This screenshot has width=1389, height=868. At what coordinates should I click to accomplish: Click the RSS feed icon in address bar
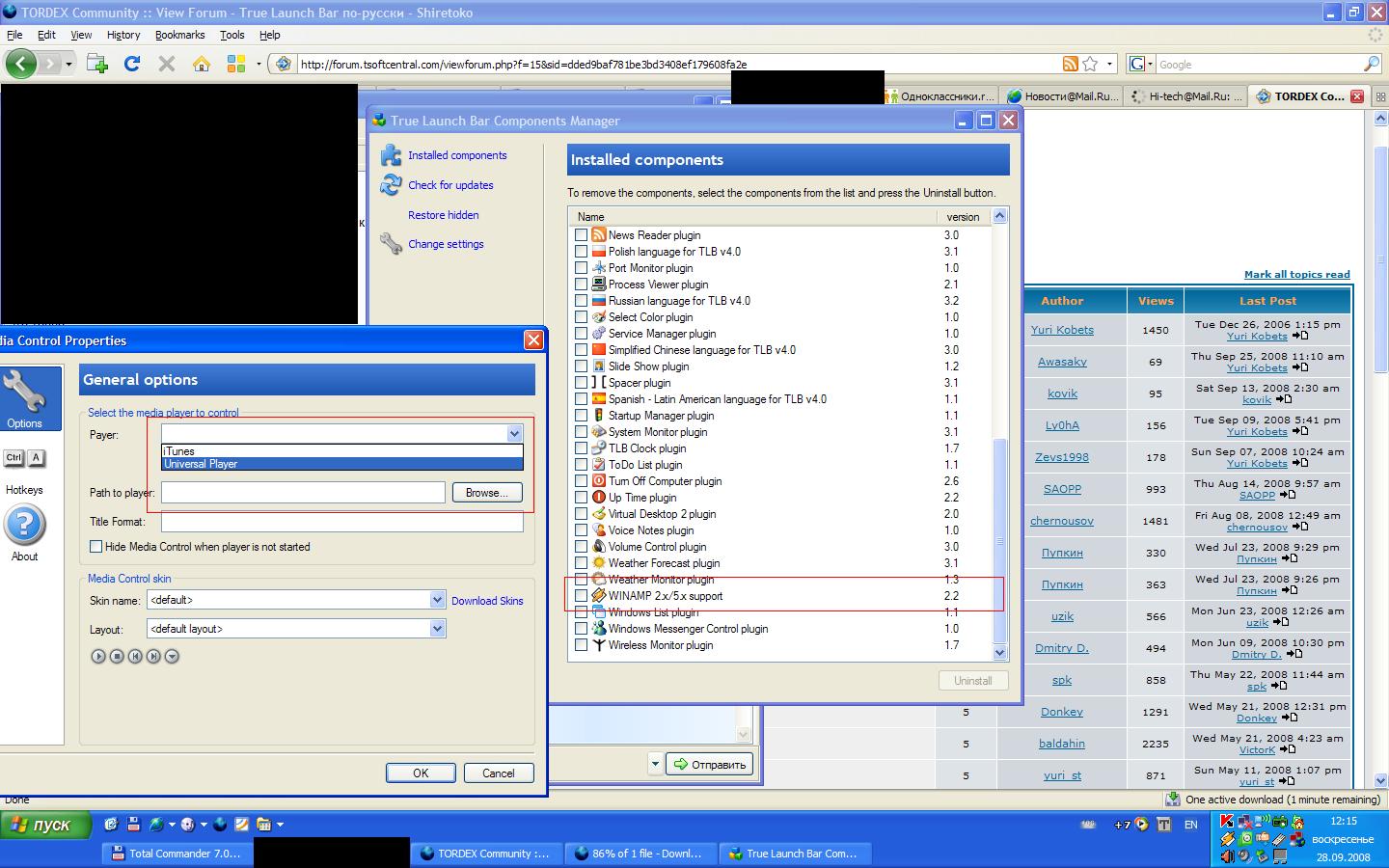point(1070,65)
